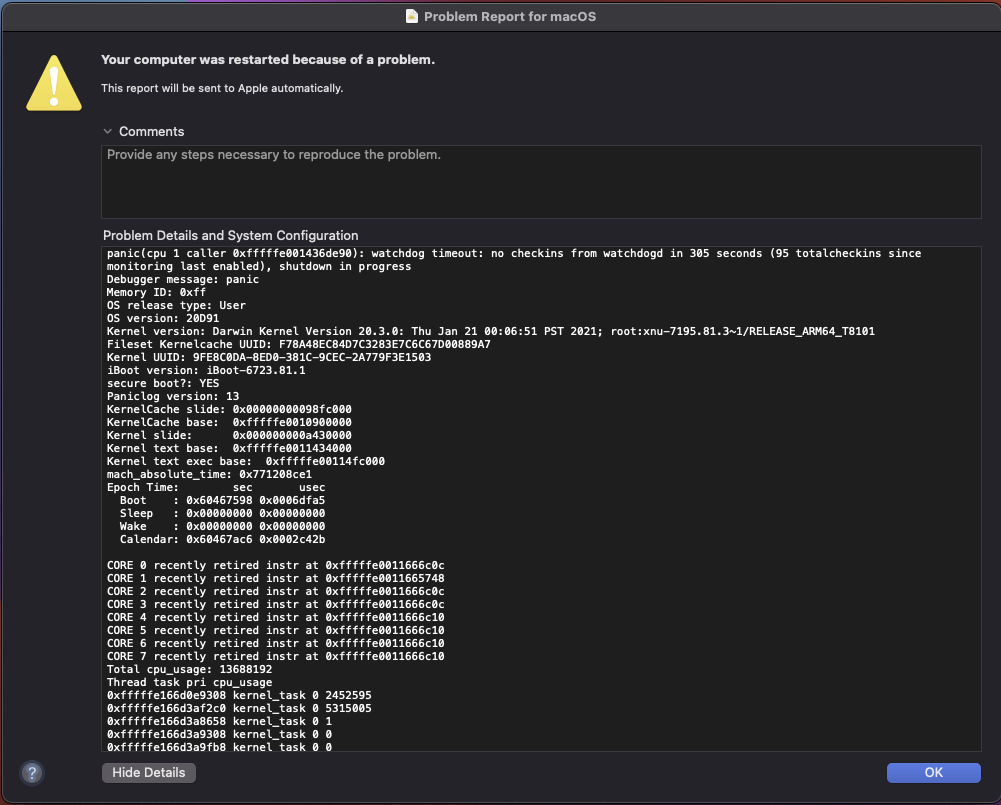
Task: Click the 'CORE 1 recently retired instr' line
Action: [276, 578]
